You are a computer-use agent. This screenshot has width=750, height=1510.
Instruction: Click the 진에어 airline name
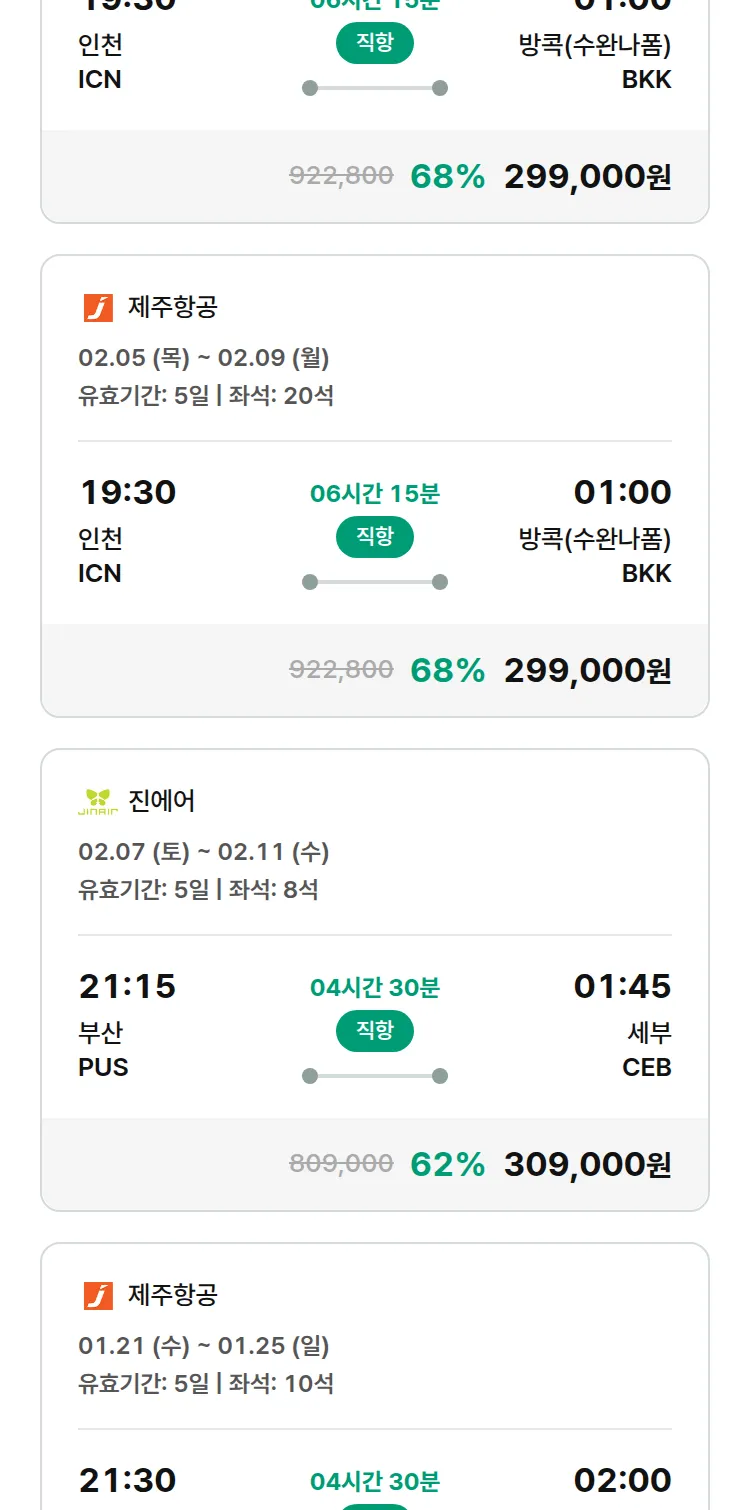coord(162,801)
